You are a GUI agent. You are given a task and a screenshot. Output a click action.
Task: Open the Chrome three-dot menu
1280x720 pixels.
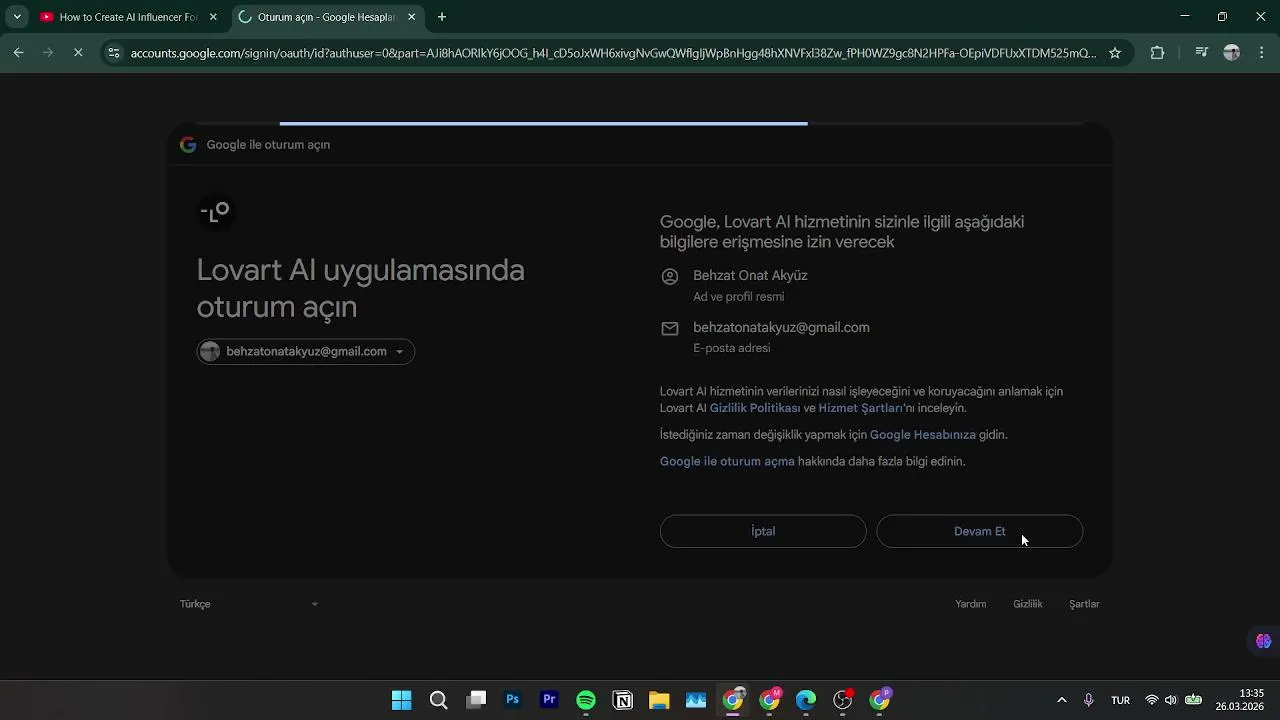pyautogui.click(x=1261, y=53)
